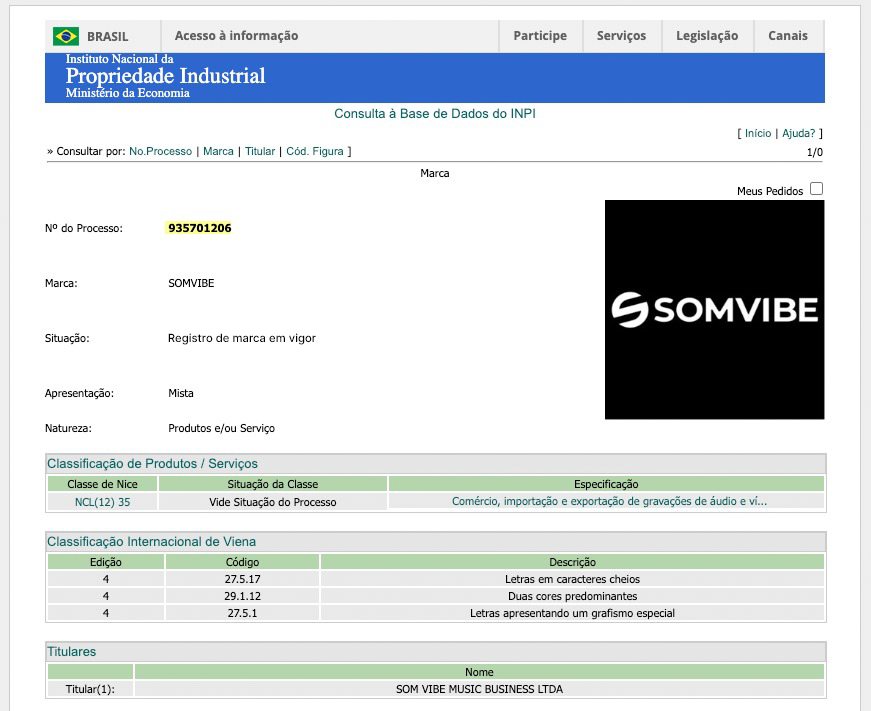
Task: Click the SOMVIBE brand name value
Action: click(x=191, y=283)
